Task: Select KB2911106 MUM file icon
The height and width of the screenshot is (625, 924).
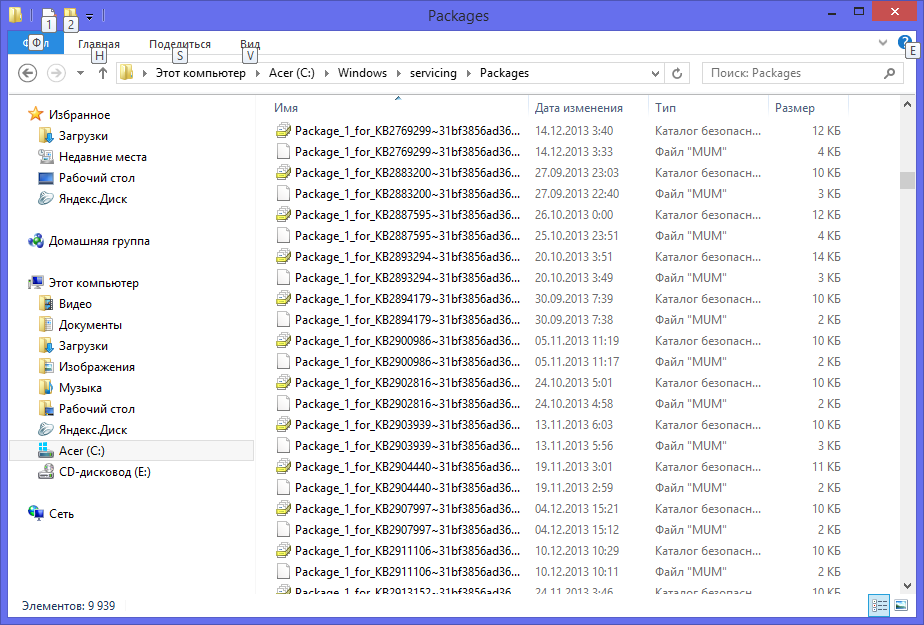Action: [x=283, y=572]
